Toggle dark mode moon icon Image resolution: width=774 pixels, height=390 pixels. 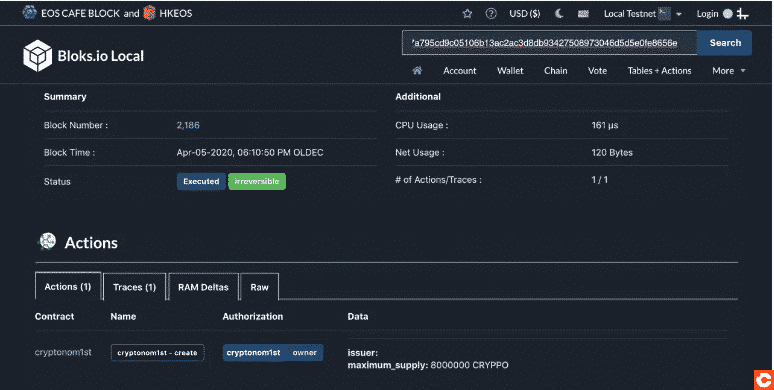pos(559,14)
